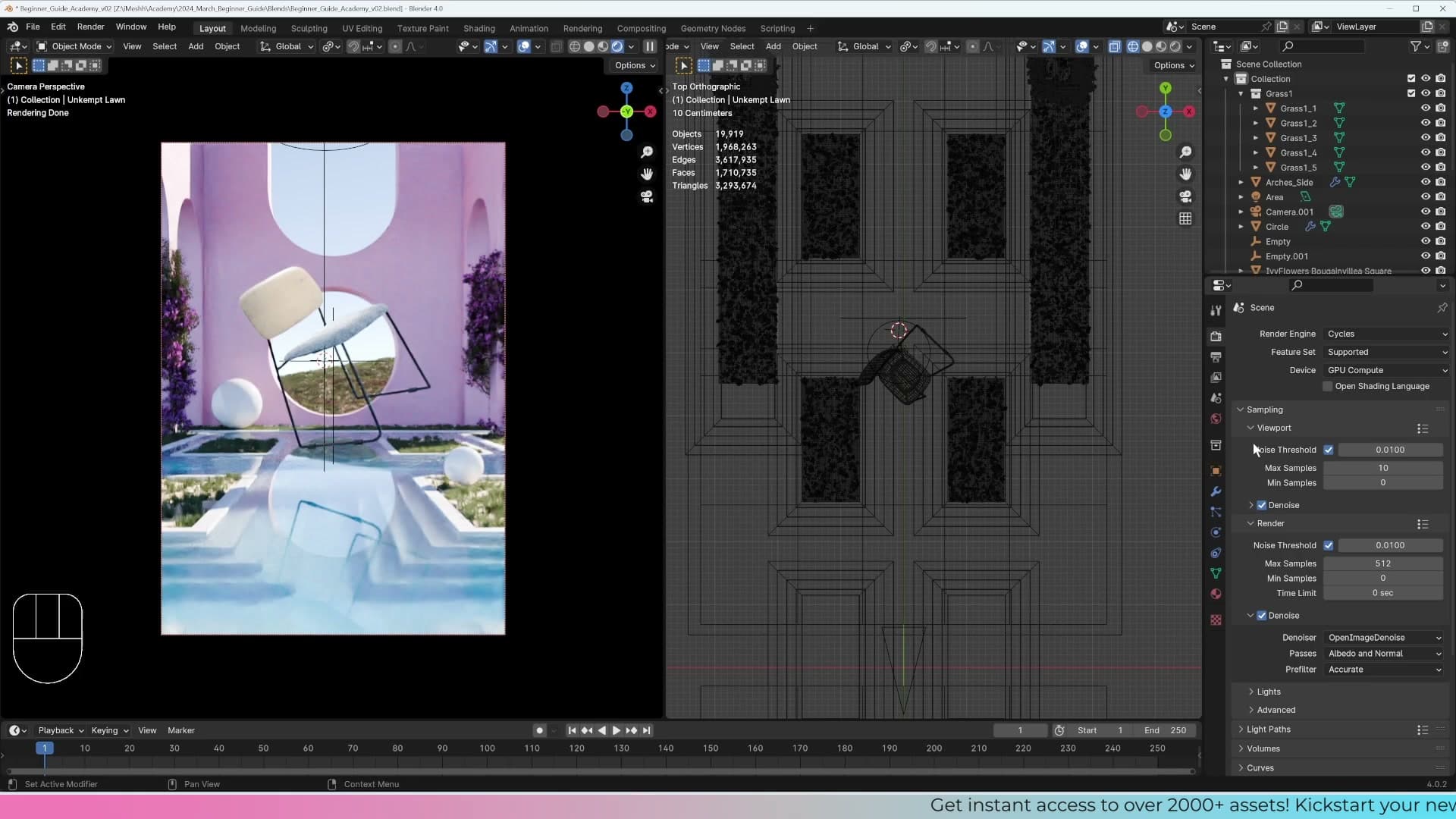Click Render Max Samples 512 field
The width and height of the screenshot is (1456, 819).
(x=1383, y=563)
